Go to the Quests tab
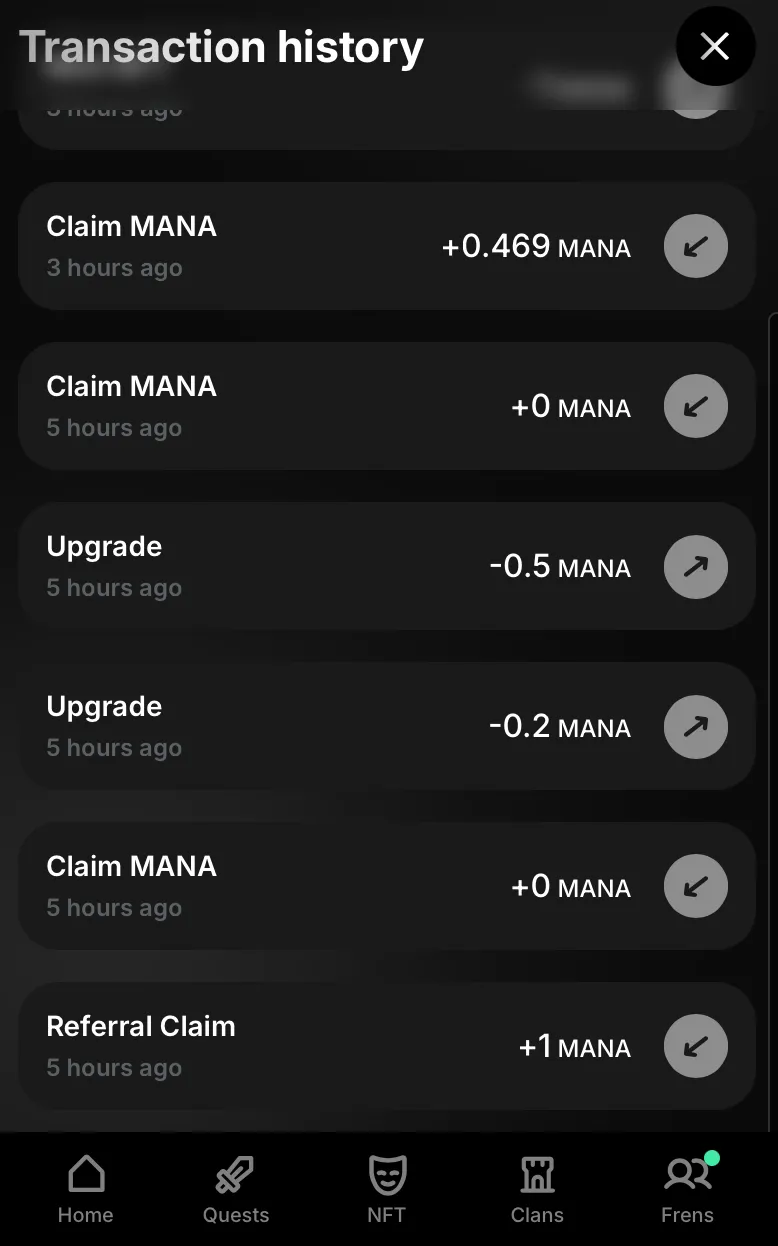 236,1189
